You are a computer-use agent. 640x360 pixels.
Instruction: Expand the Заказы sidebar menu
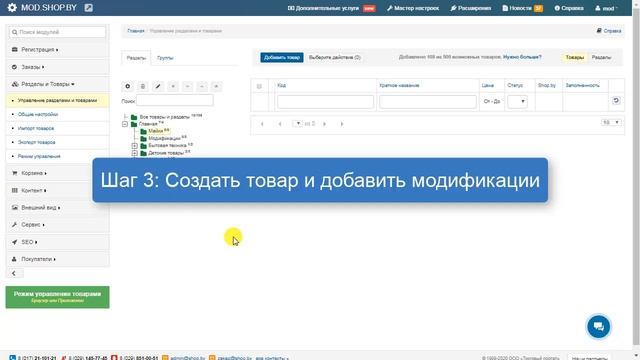58,67
